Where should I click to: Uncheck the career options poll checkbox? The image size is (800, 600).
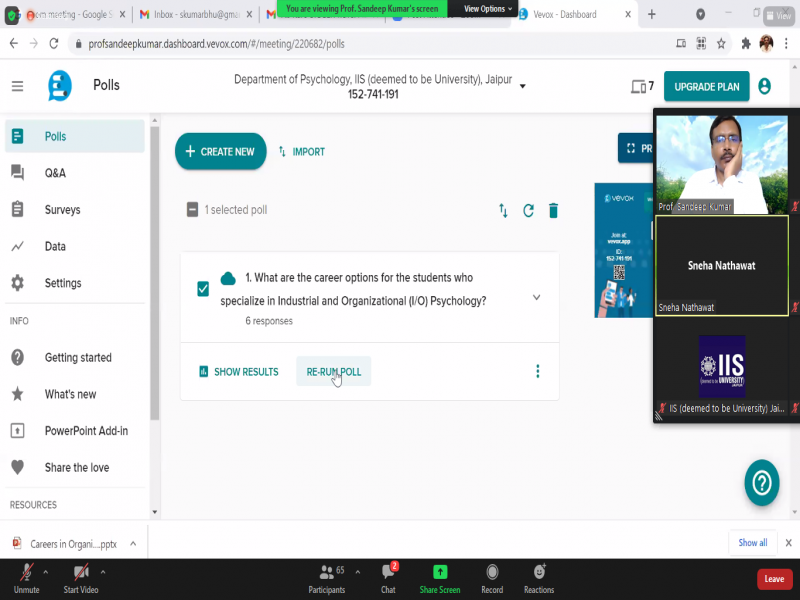(203, 289)
